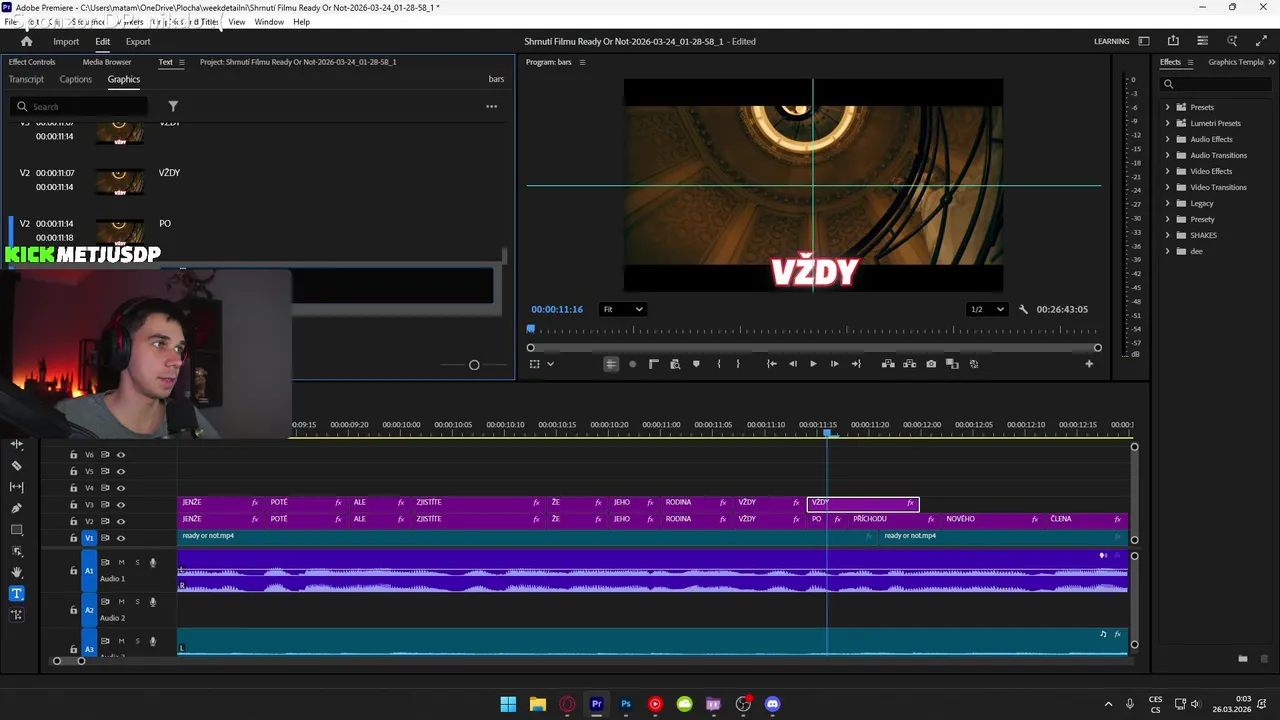
Task: Mute the Audio 1 track
Action: pyautogui.click(x=121, y=562)
